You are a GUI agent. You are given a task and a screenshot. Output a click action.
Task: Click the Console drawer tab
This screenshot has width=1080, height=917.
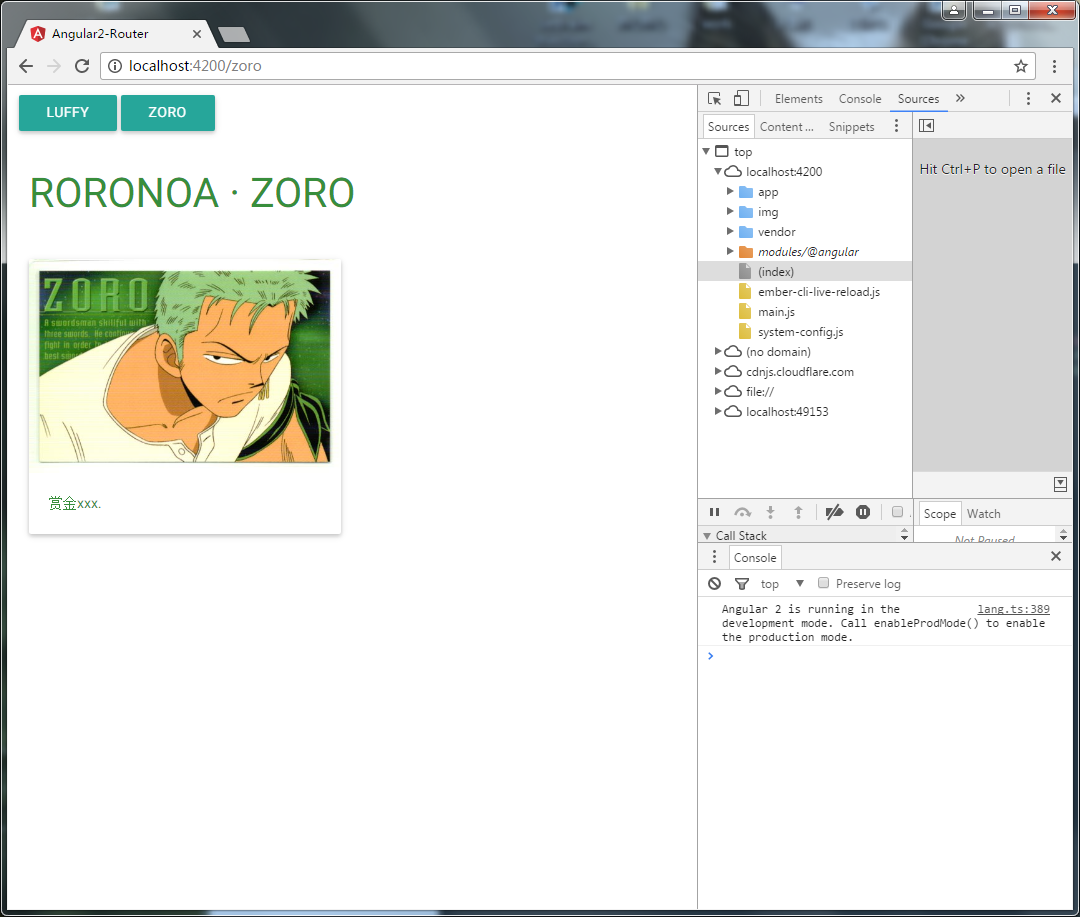tap(755, 557)
